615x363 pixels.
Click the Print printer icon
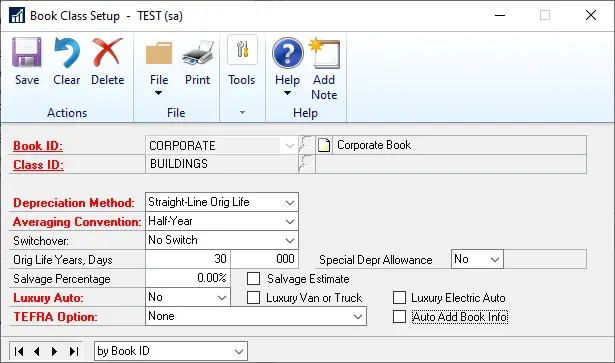pyautogui.click(x=198, y=52)
